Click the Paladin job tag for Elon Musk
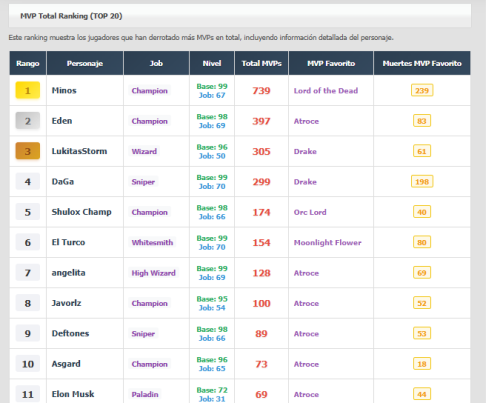The image size is (500, 403). tap(145, 394)
